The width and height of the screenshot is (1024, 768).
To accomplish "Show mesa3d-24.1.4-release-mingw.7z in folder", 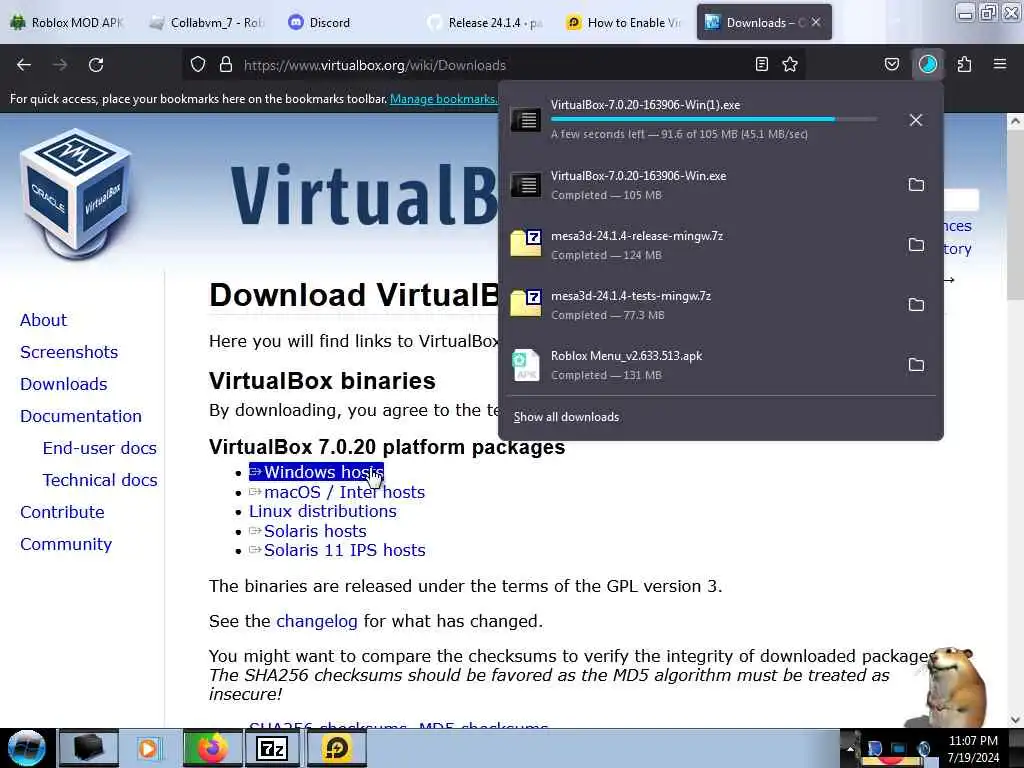I will 916,245.
